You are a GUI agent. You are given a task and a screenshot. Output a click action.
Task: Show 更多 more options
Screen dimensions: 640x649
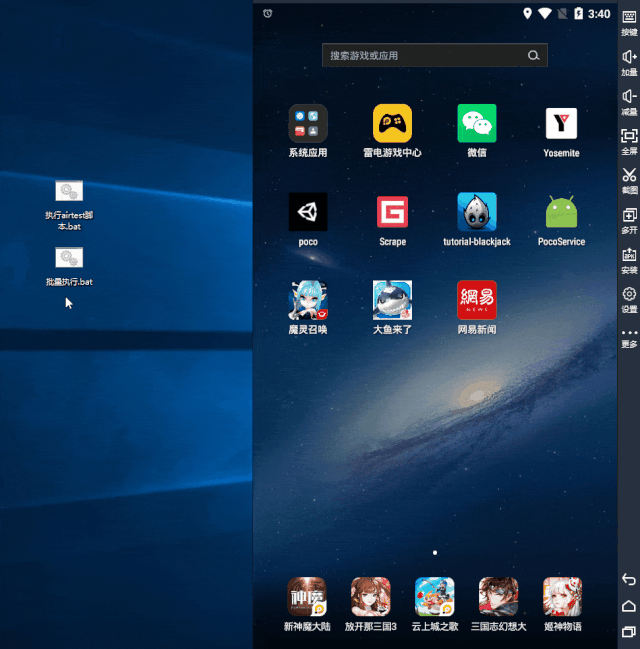tap(629, 338)
